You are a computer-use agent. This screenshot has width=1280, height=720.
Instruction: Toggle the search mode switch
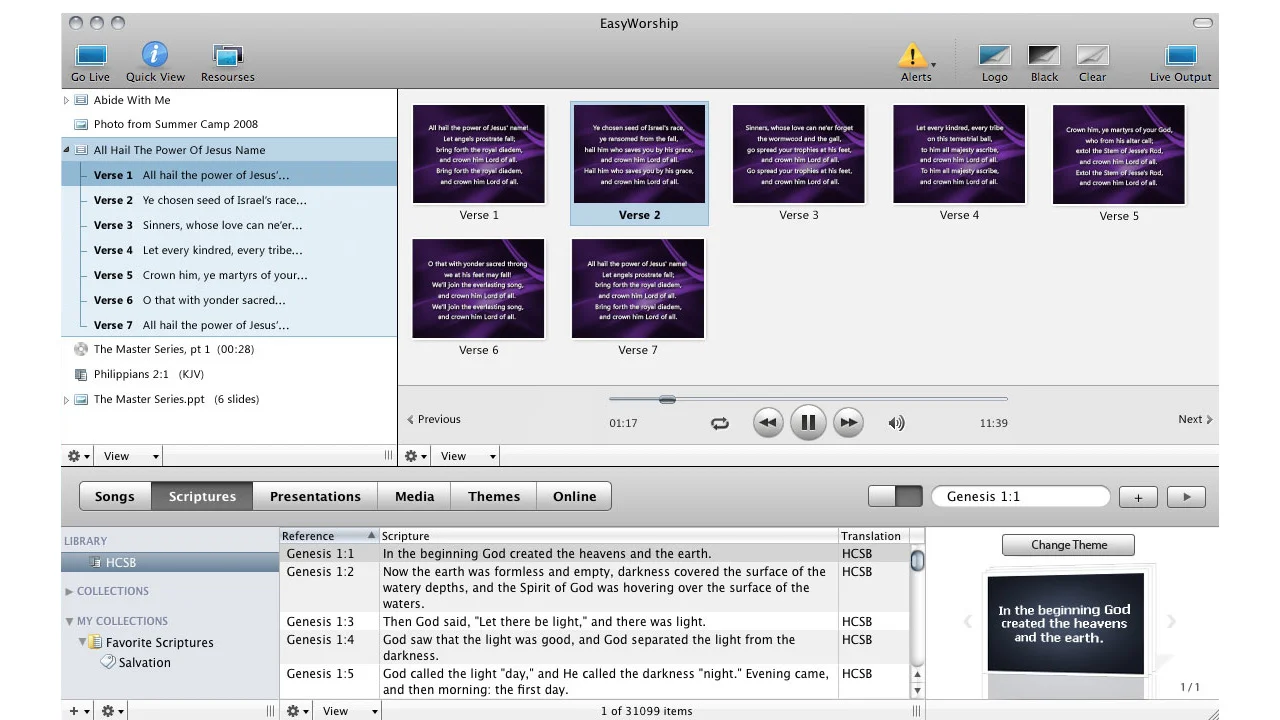pyautogui.click(x=895, y=496)
